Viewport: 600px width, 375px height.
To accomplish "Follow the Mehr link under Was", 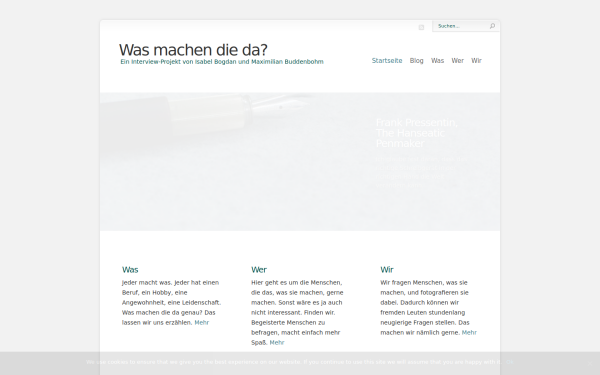I will pyautogui.click(x=202, y=323).
